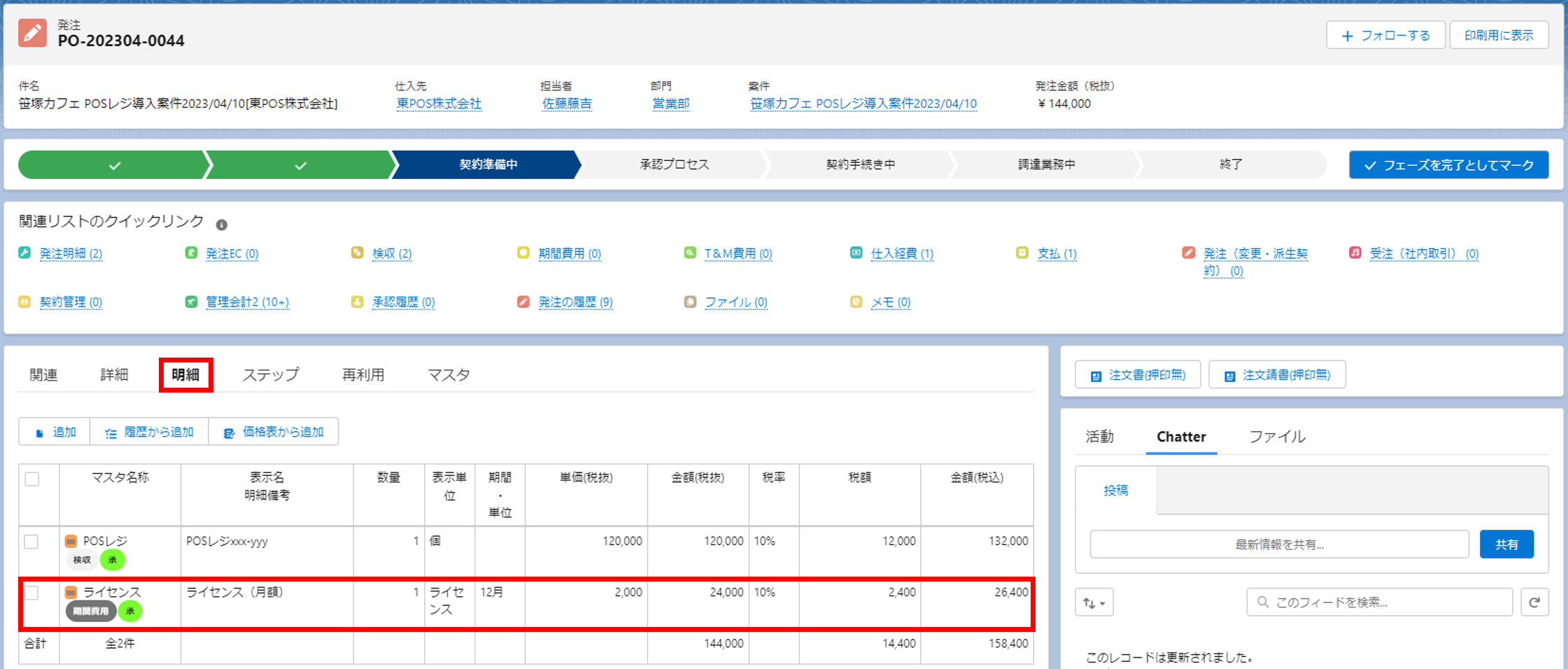Open the 佐藤藤吉 owner link
Image resolution: width=1568 pixels, height=669 pixels.
tap(567, 104)
